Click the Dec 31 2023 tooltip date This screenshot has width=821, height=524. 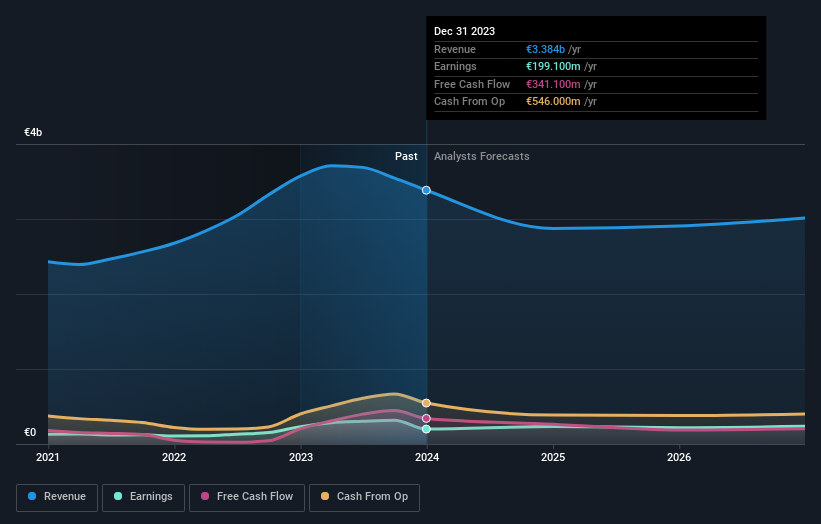[x=464, y=31]
